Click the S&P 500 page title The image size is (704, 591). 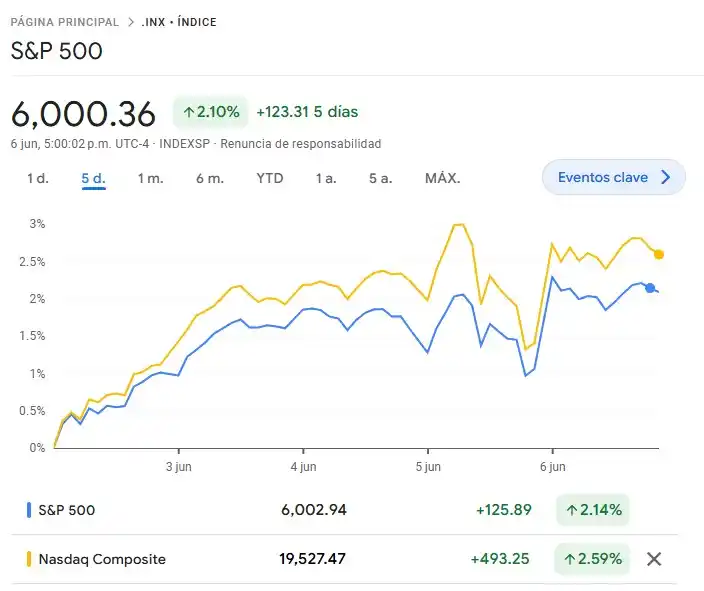click(57, 51)
